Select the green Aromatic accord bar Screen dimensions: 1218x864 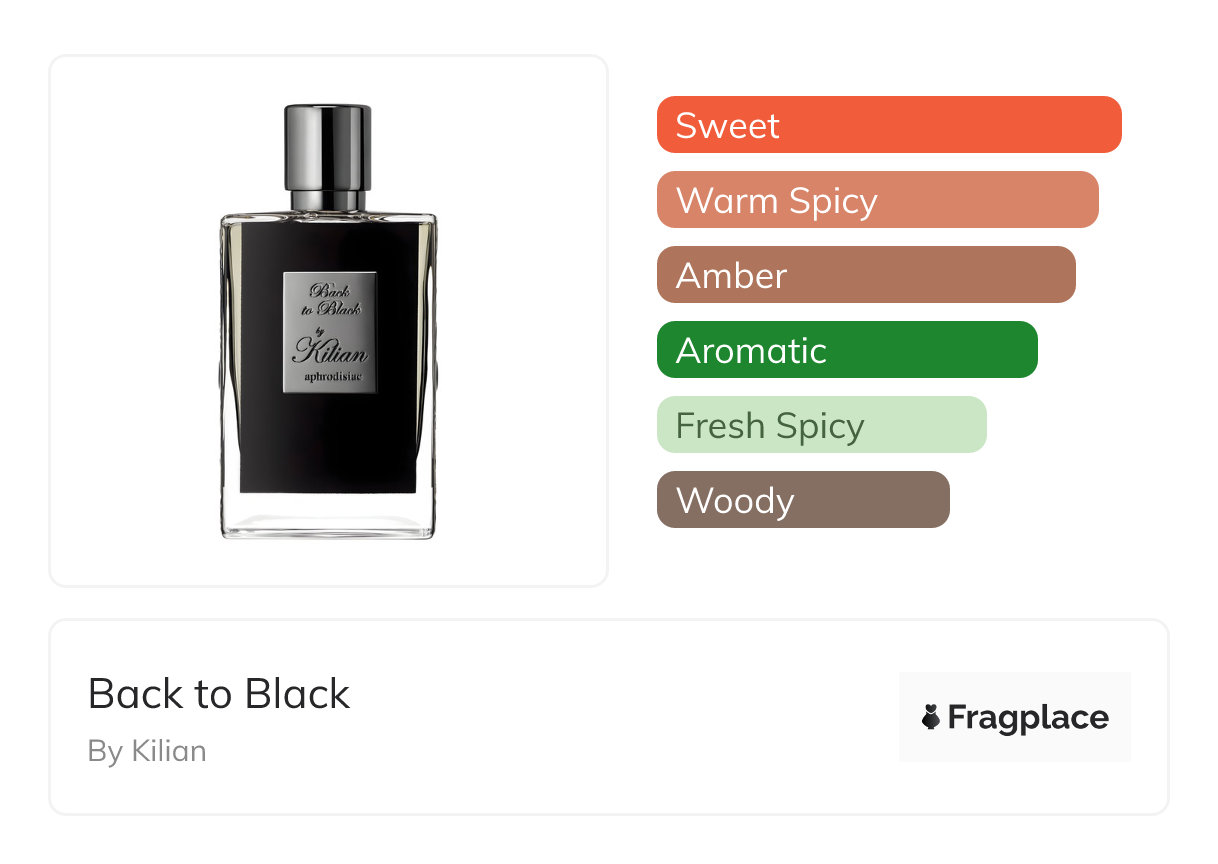(847, 350)
